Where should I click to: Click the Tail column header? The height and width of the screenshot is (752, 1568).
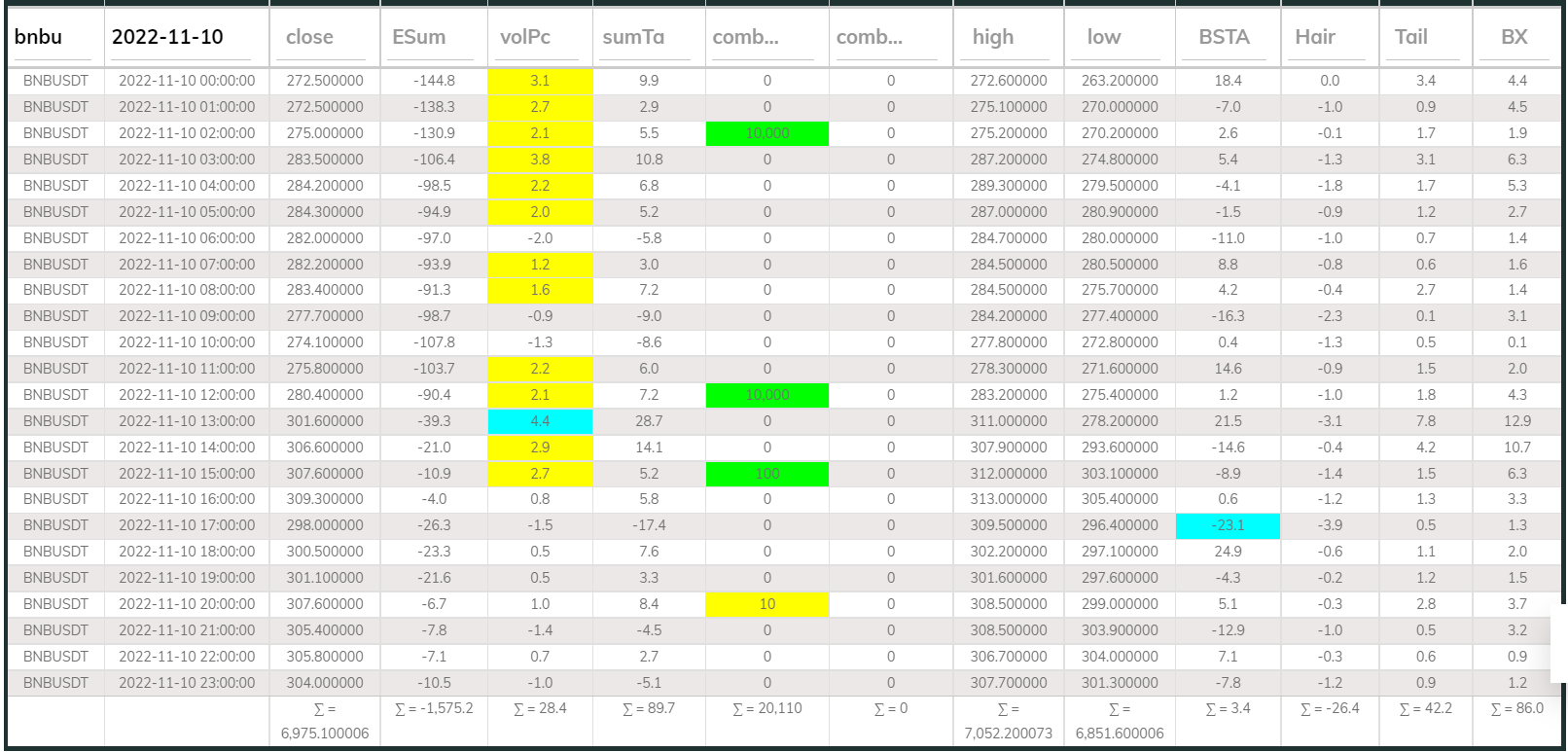1410,37
